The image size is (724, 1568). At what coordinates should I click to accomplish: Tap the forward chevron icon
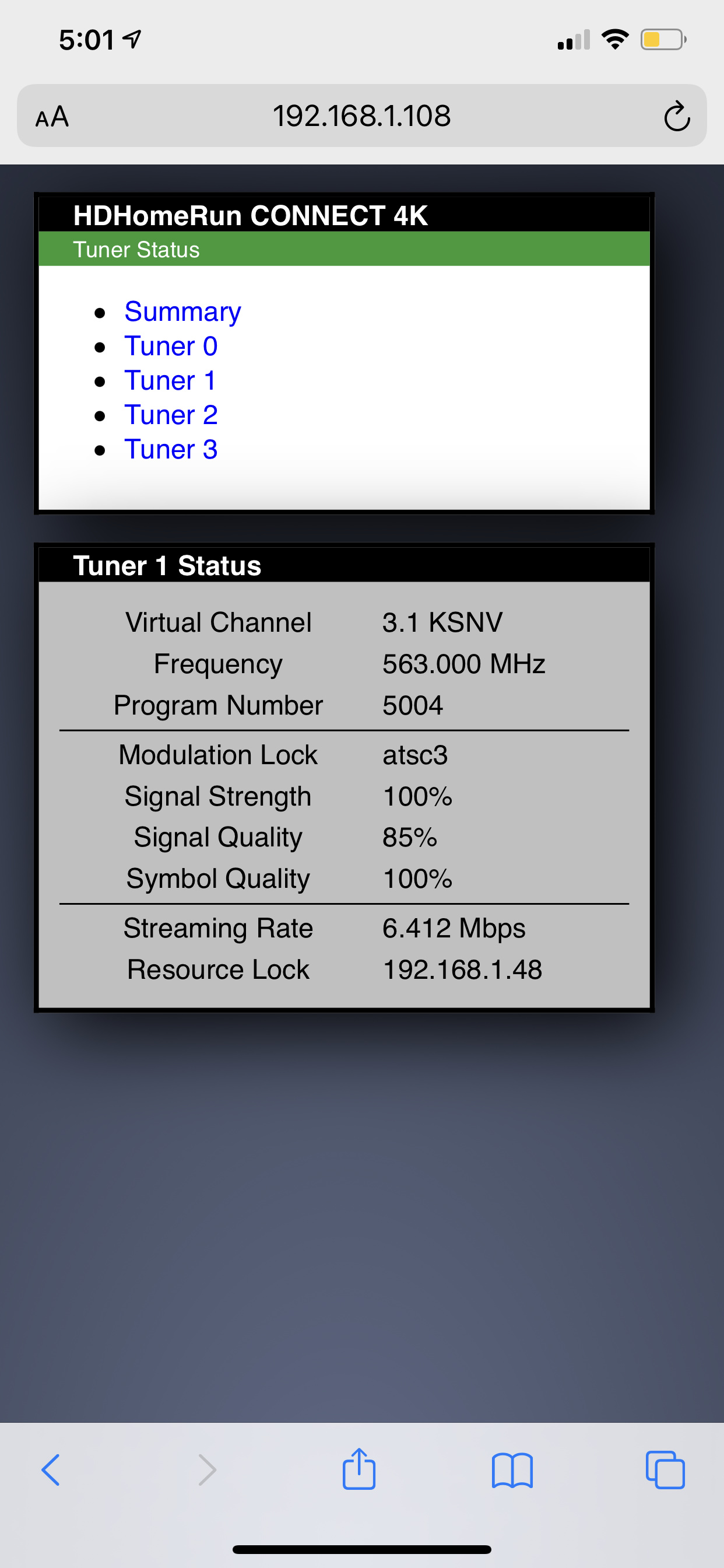point(207,1470)
